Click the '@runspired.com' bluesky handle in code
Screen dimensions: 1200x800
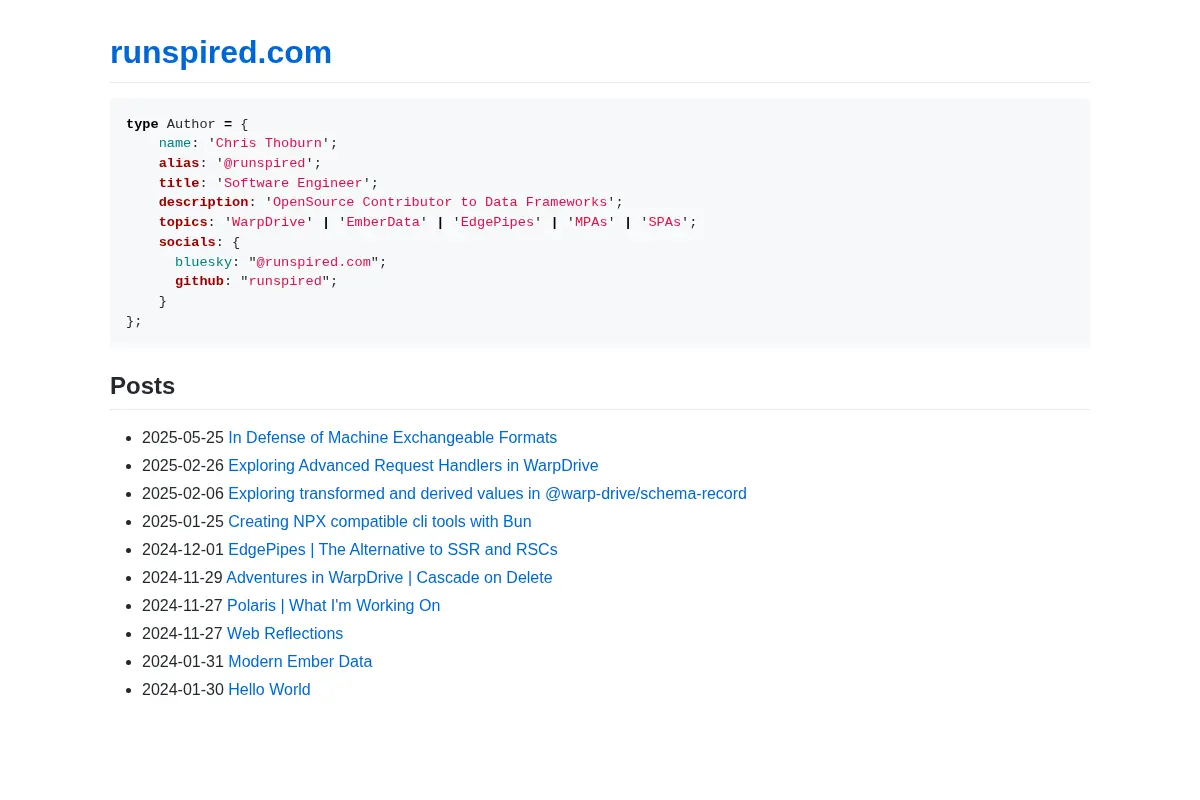click(x=313, y=262)
